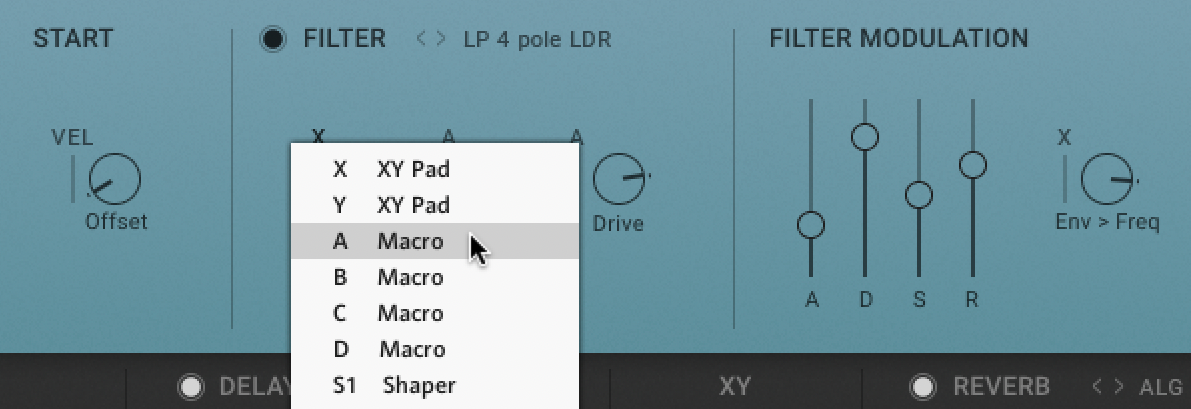This screenshot has height=409, width=1191.
Task: Click the Attack slider handle
Action: [x=811, y=225]
